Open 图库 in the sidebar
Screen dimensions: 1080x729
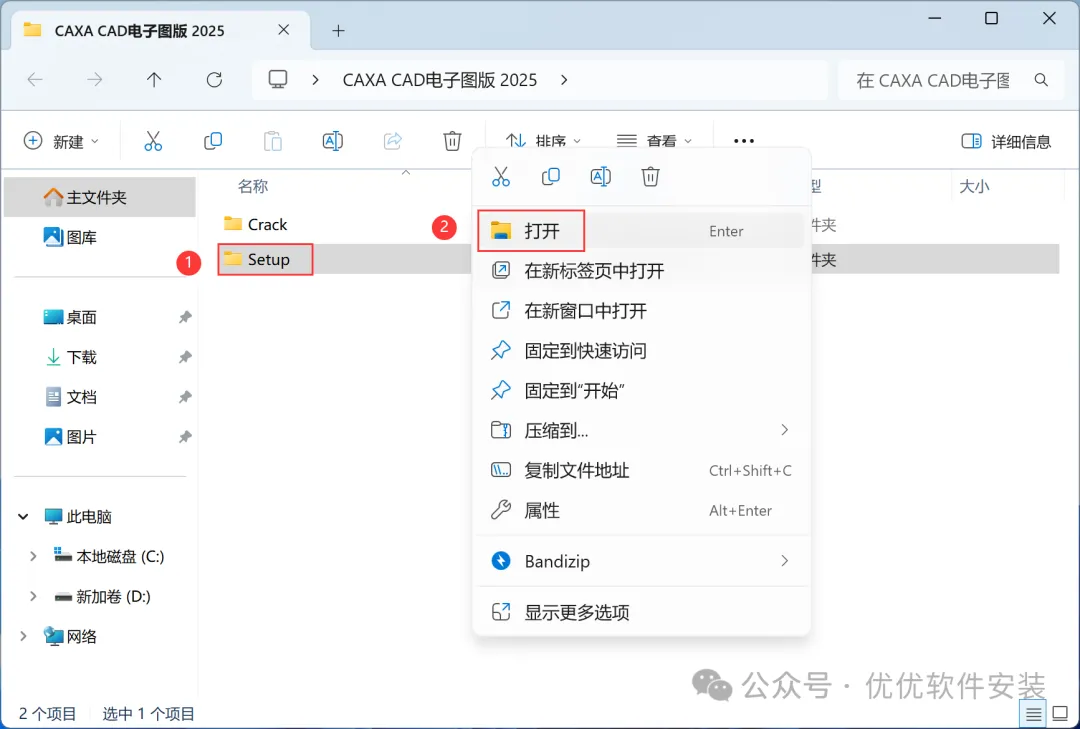click(70, 237)
